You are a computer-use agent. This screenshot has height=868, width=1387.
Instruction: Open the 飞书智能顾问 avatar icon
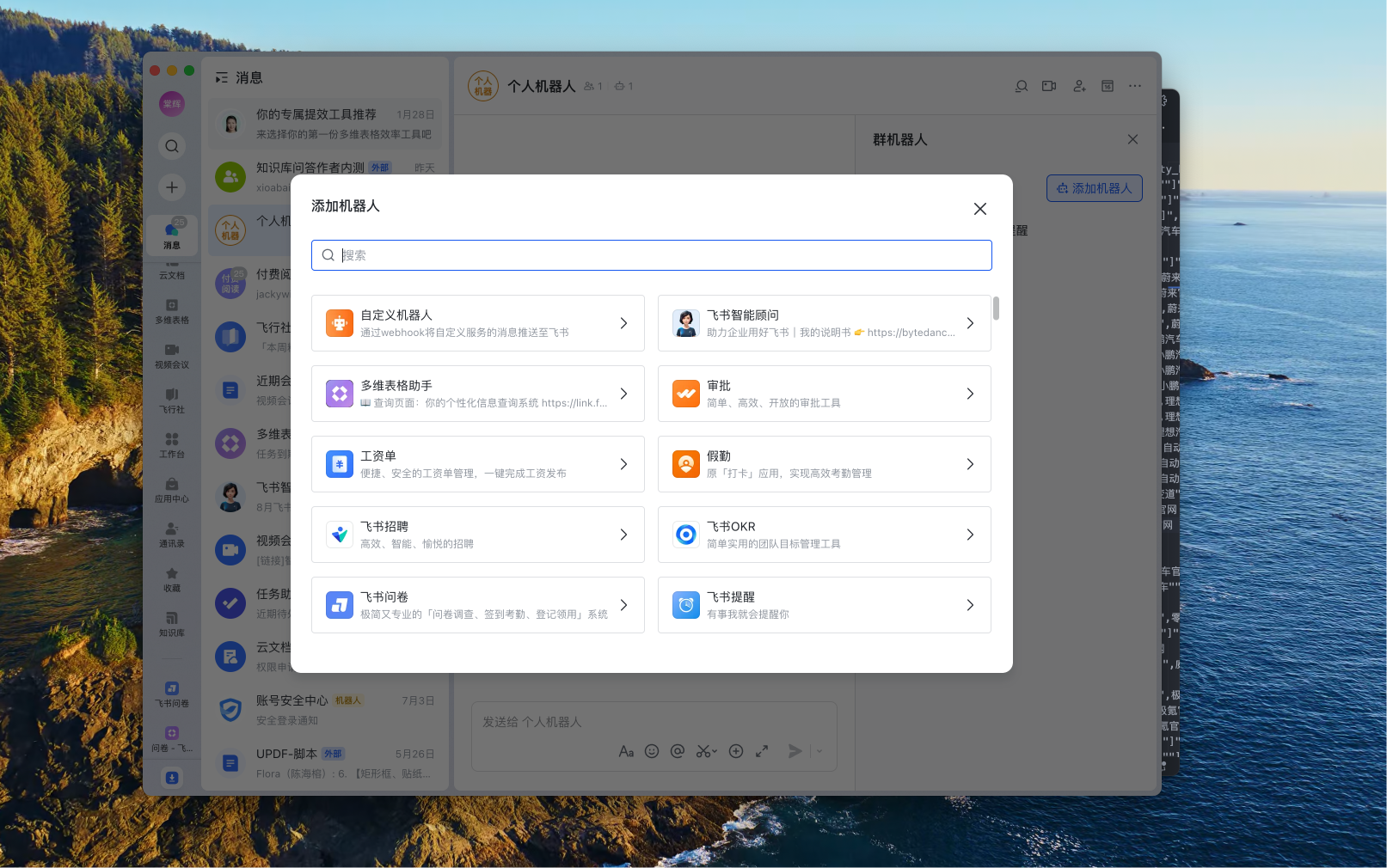(x=686, y=323)
